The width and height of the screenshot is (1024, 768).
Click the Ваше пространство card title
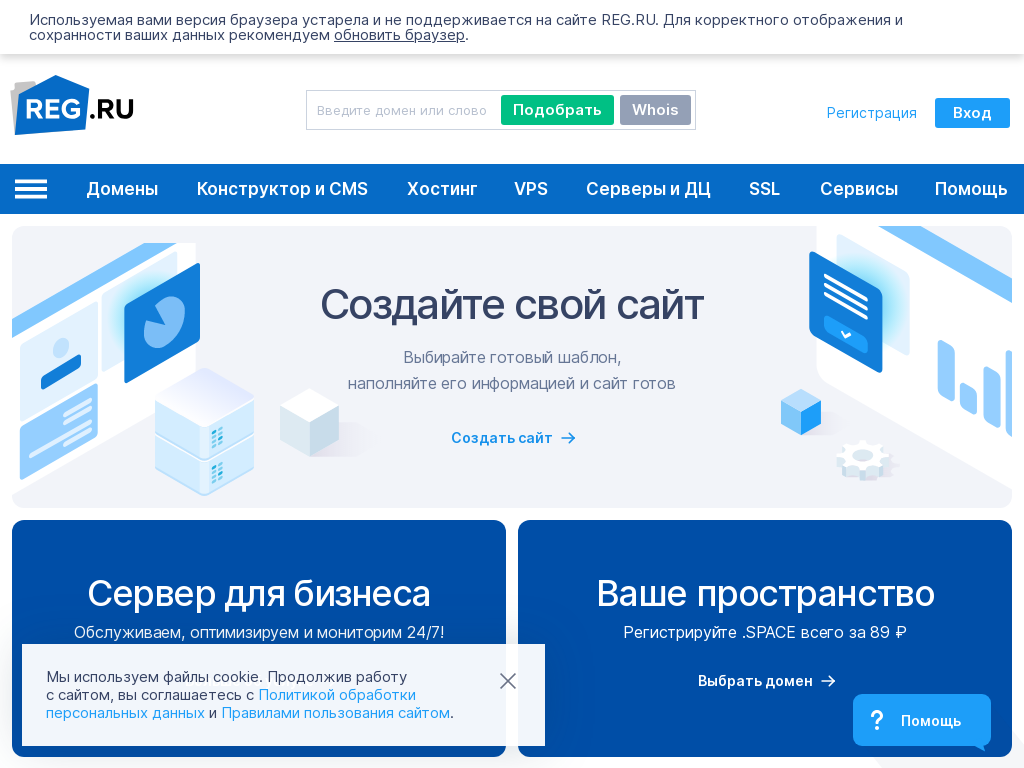(x=765, y=594)
